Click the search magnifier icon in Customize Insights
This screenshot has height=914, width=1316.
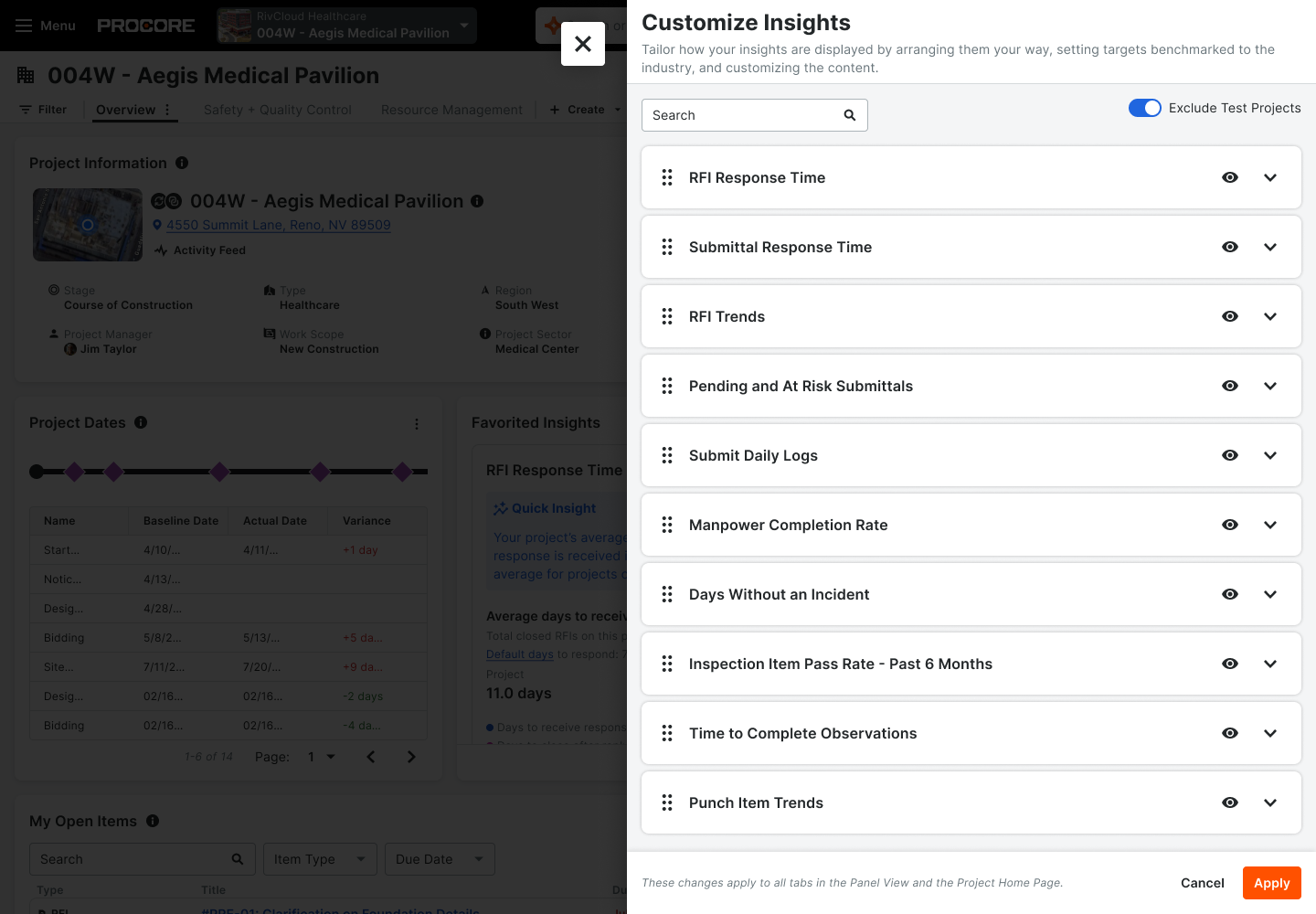[x=849, y=115]
